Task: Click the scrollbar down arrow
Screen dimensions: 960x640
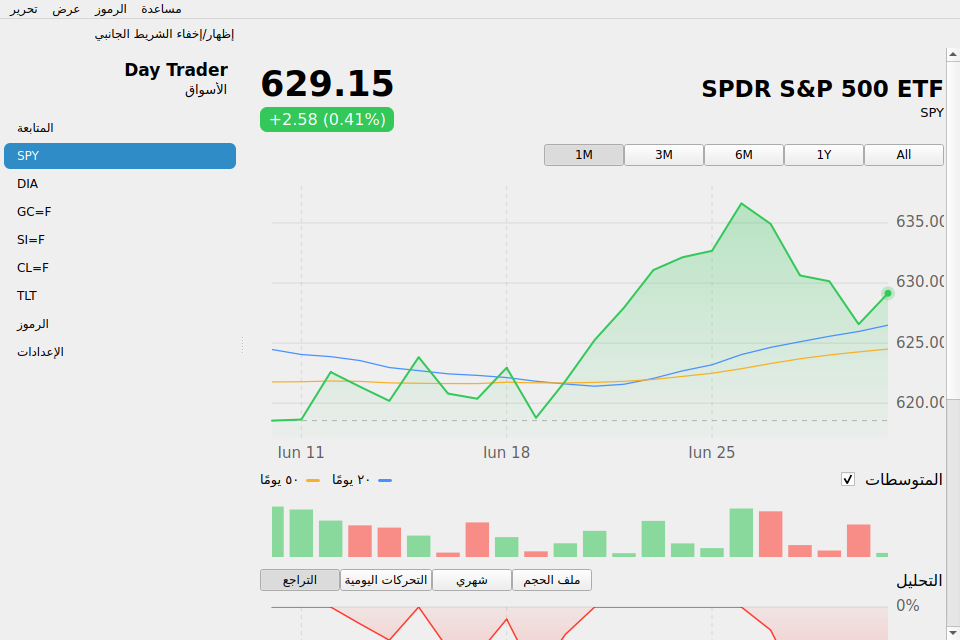Action: point(953,632)
